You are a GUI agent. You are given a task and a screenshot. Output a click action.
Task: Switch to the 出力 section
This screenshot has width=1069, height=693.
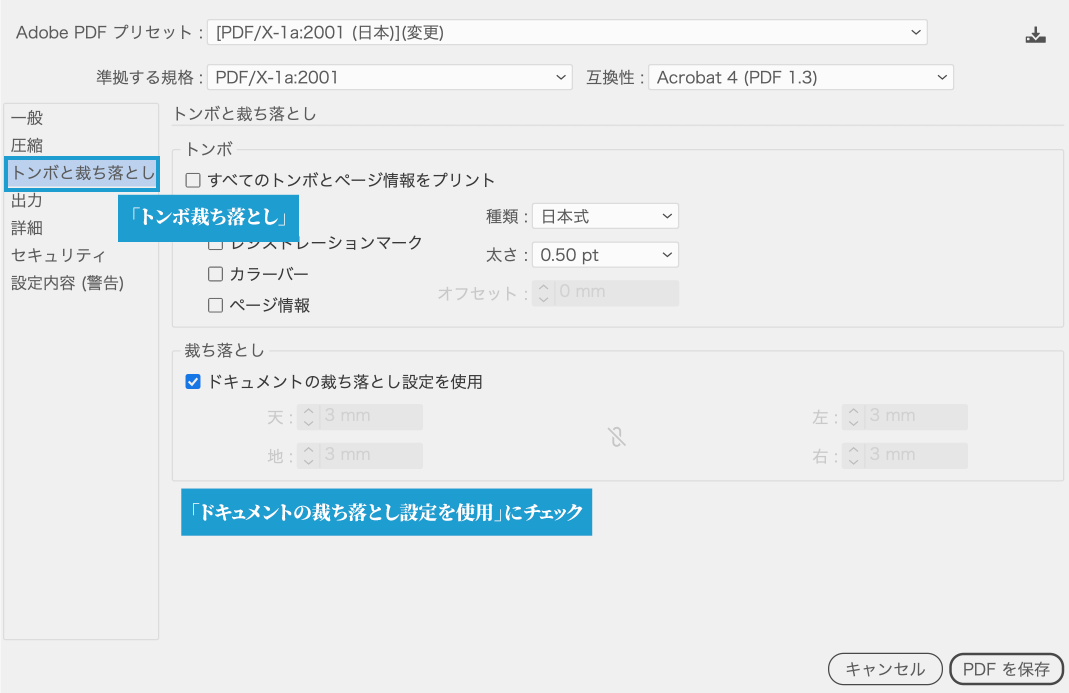28,201
